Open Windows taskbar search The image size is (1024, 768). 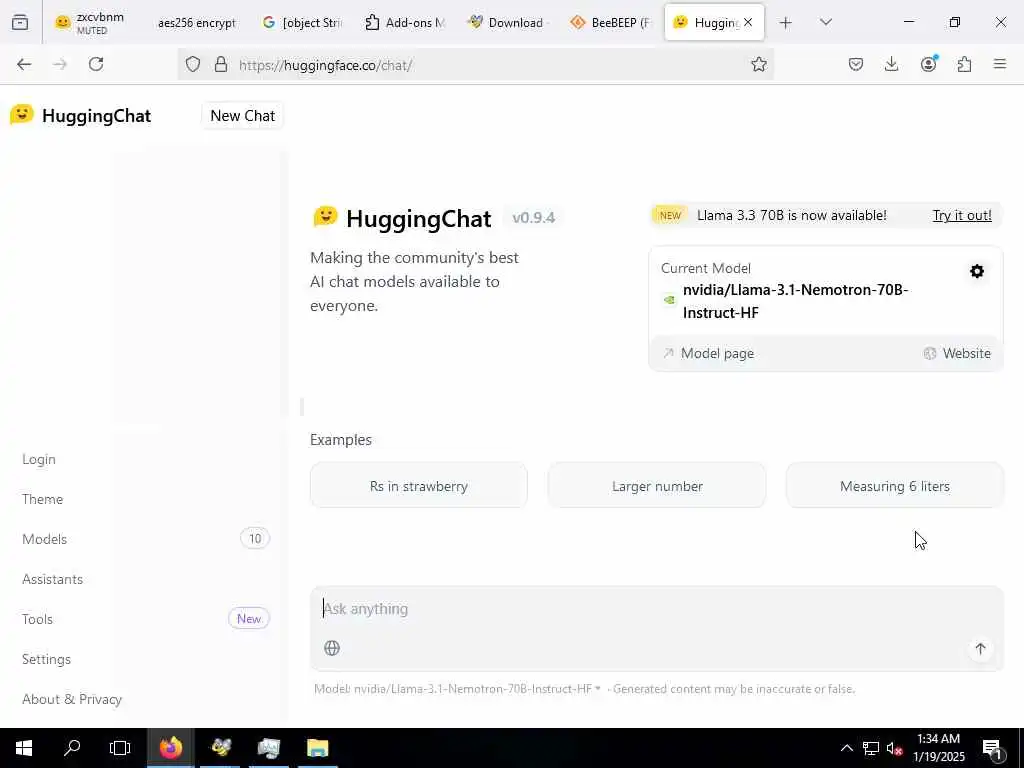pyautogui.click(x=72, y=748)
